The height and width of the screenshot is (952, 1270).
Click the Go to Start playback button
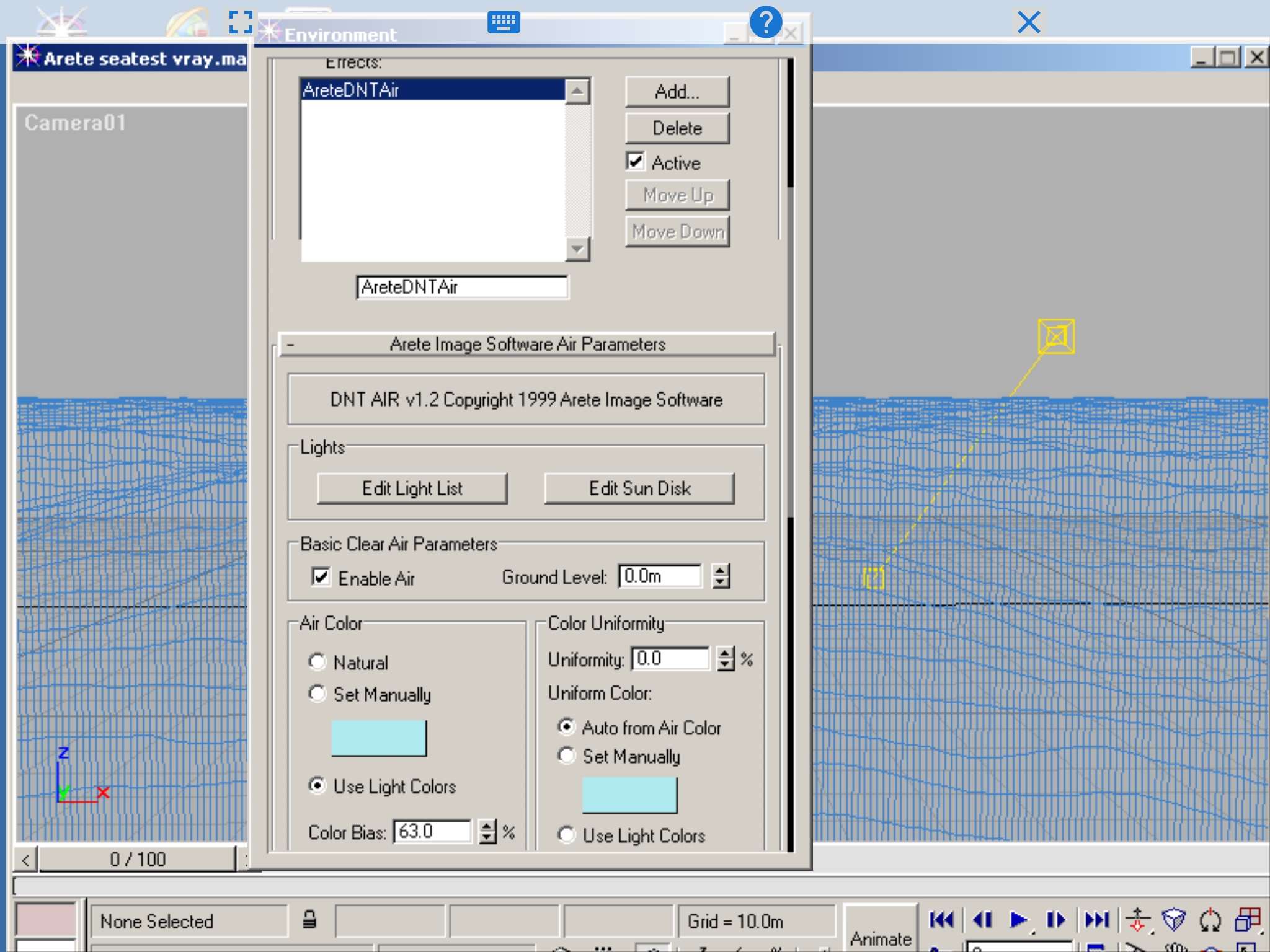941,920
